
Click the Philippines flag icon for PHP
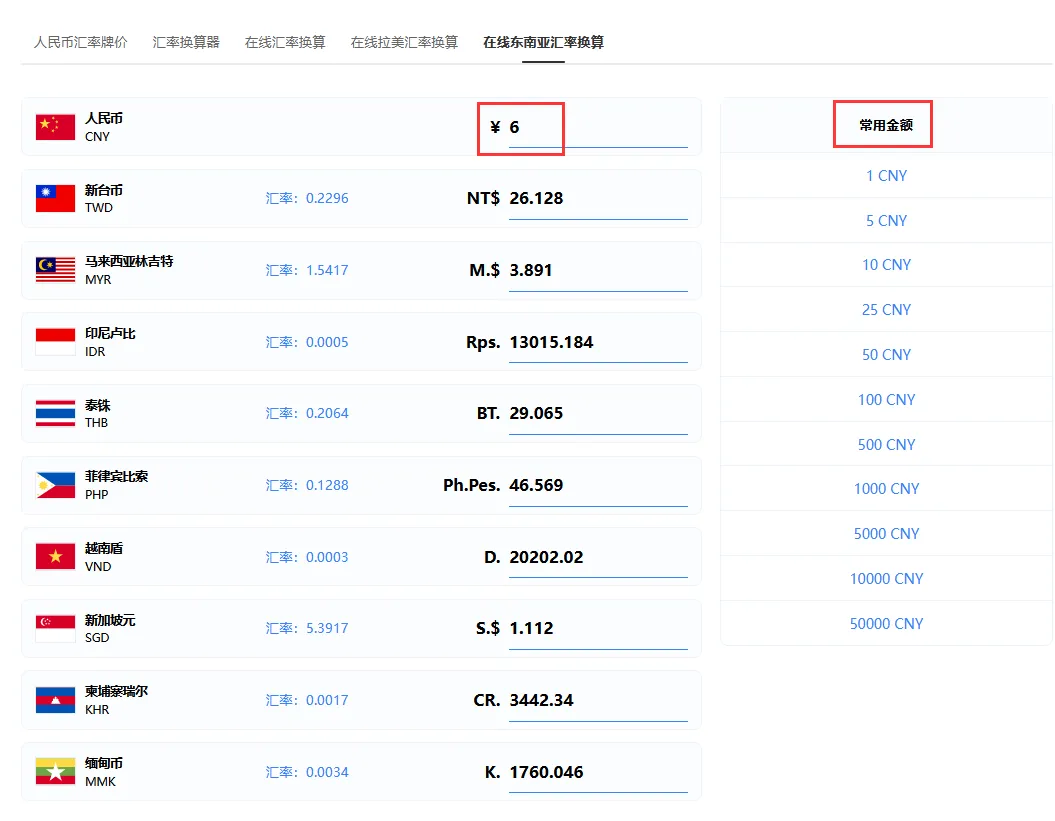(55, 485)
